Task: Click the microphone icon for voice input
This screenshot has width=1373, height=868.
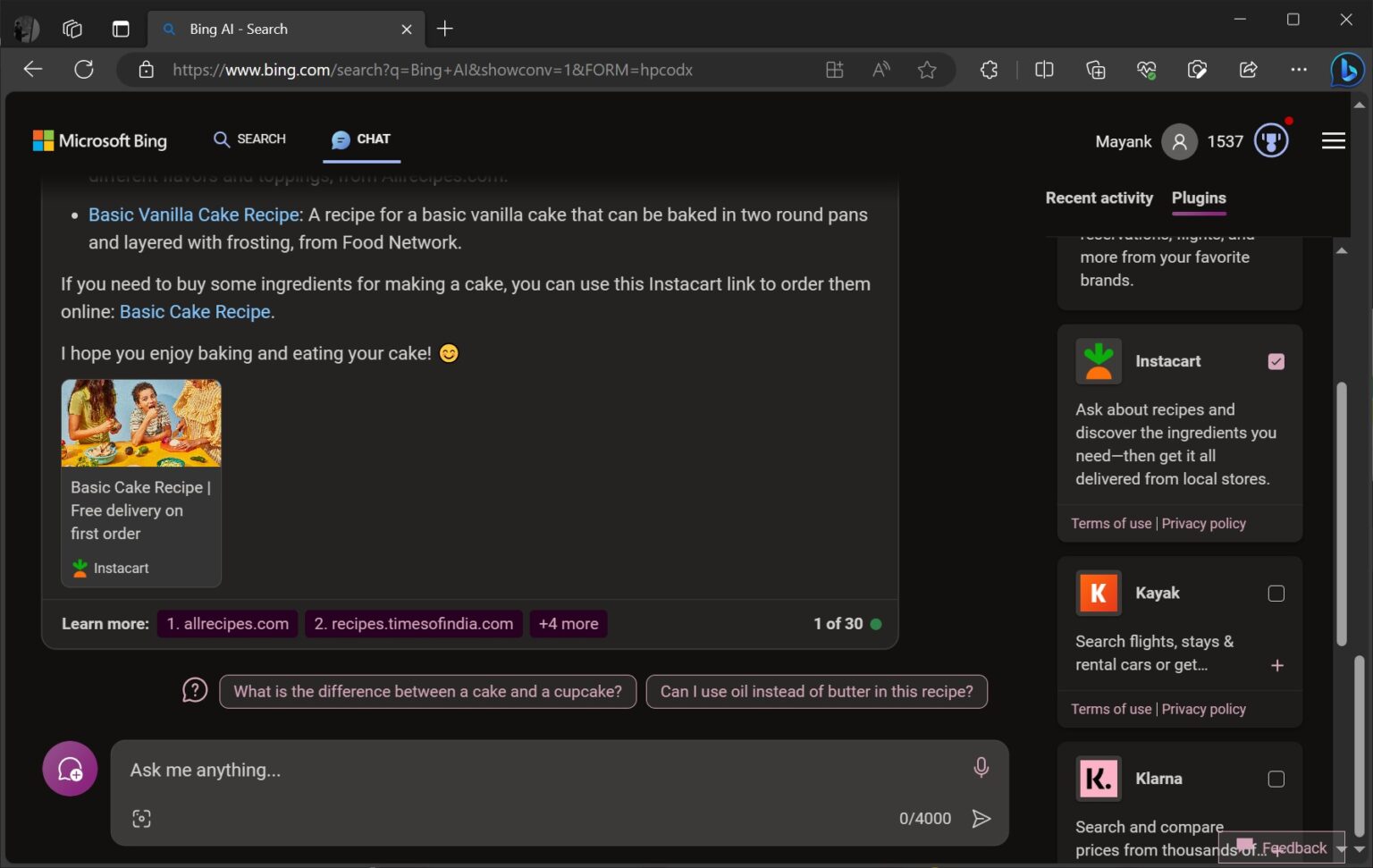Action: point(981,767)
